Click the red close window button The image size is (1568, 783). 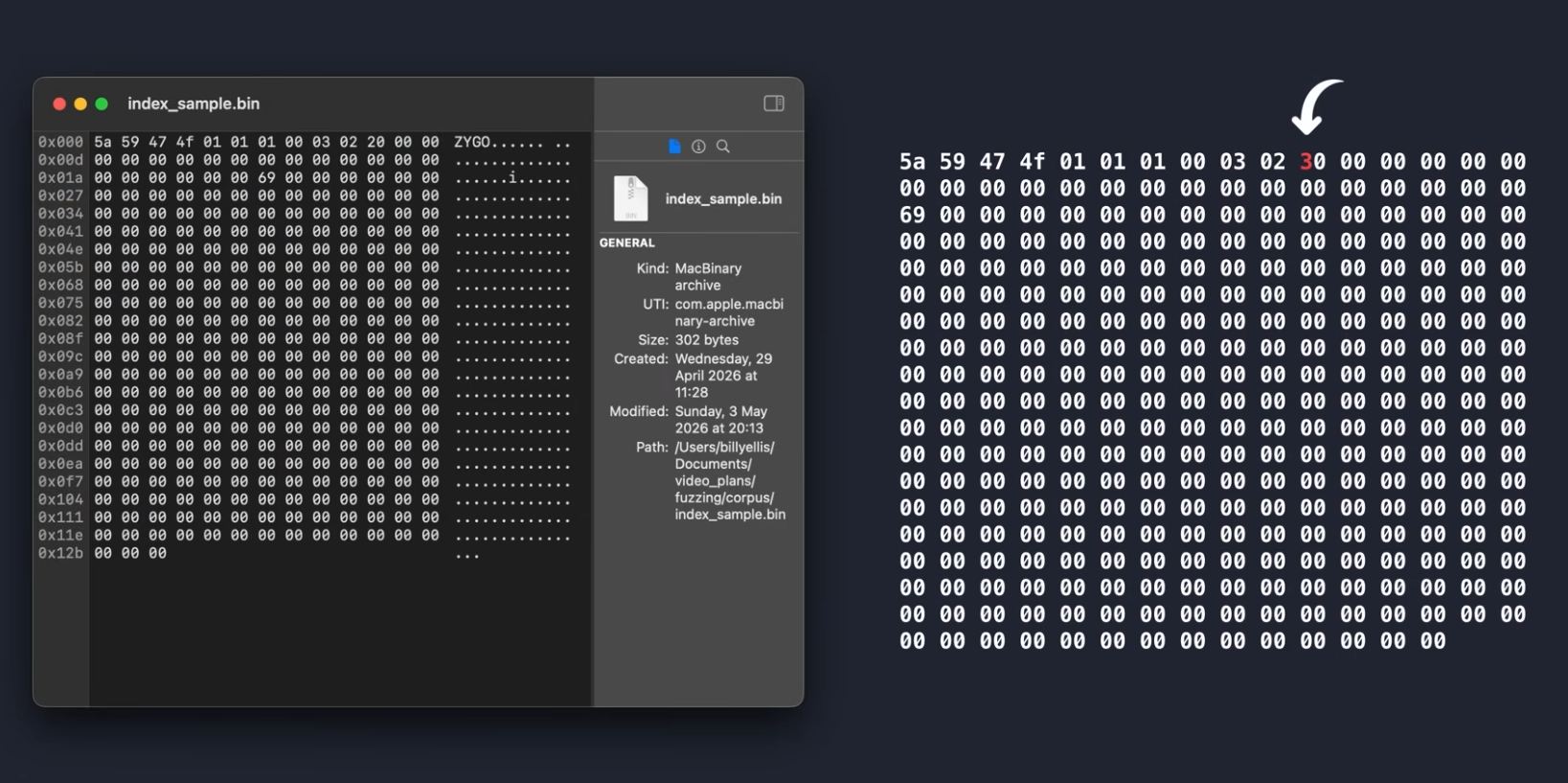pos(59,104)
